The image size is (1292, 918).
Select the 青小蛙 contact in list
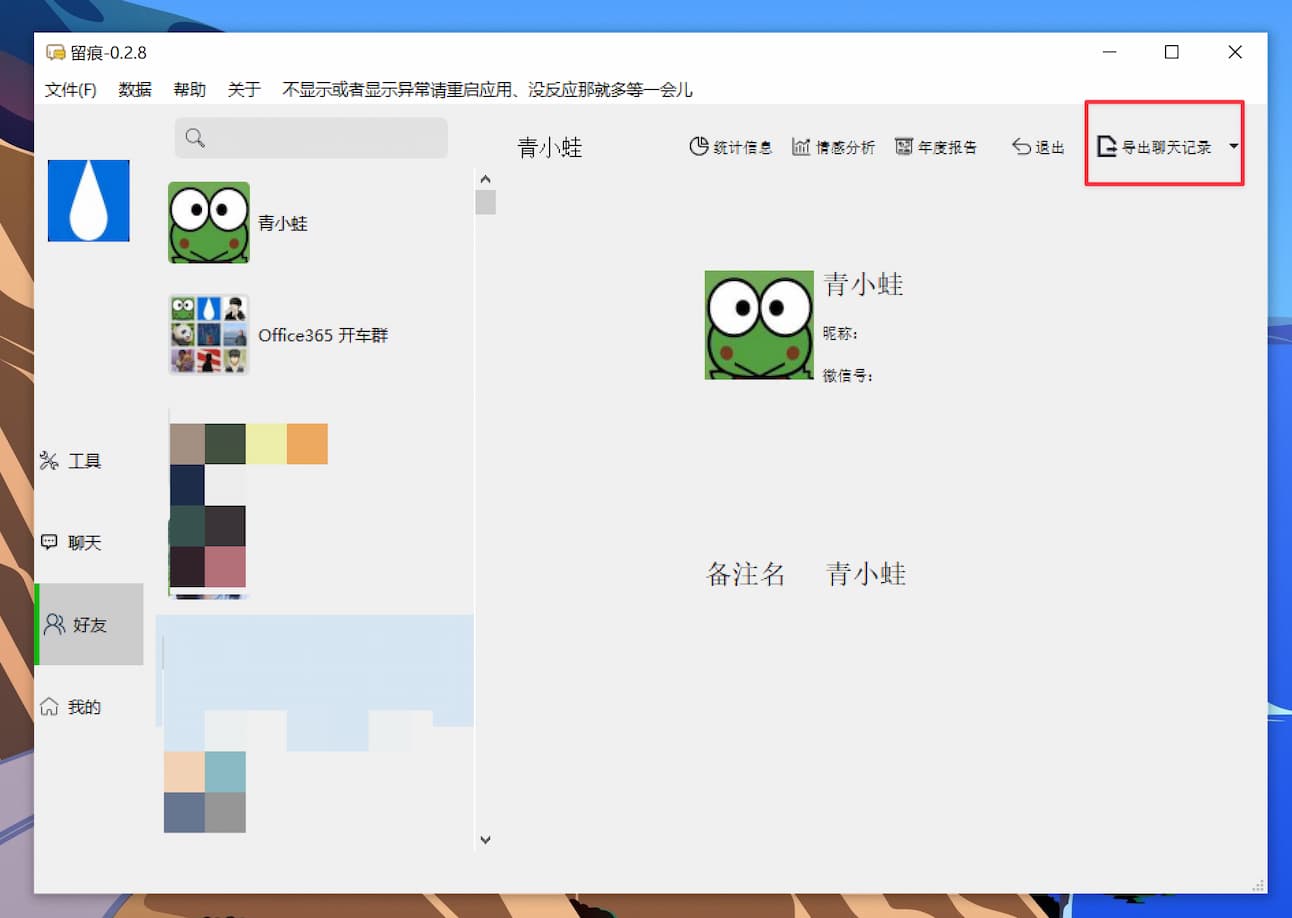click(282, 223)
